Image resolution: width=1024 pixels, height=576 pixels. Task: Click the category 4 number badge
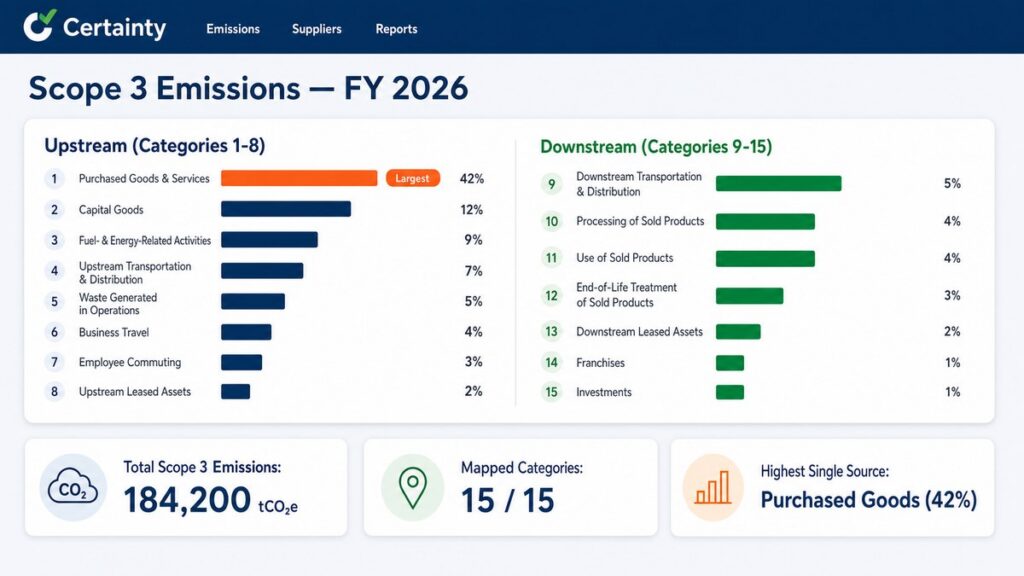click(54, 270)
